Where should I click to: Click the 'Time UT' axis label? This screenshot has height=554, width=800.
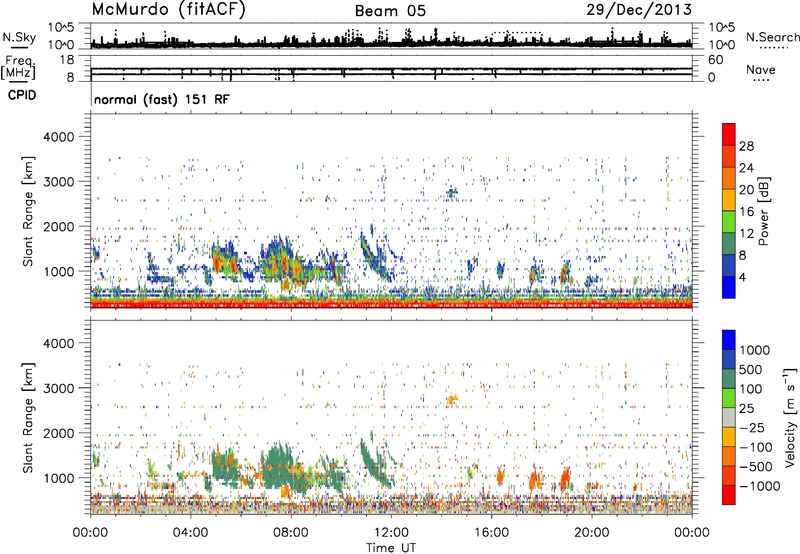[391, 548]
